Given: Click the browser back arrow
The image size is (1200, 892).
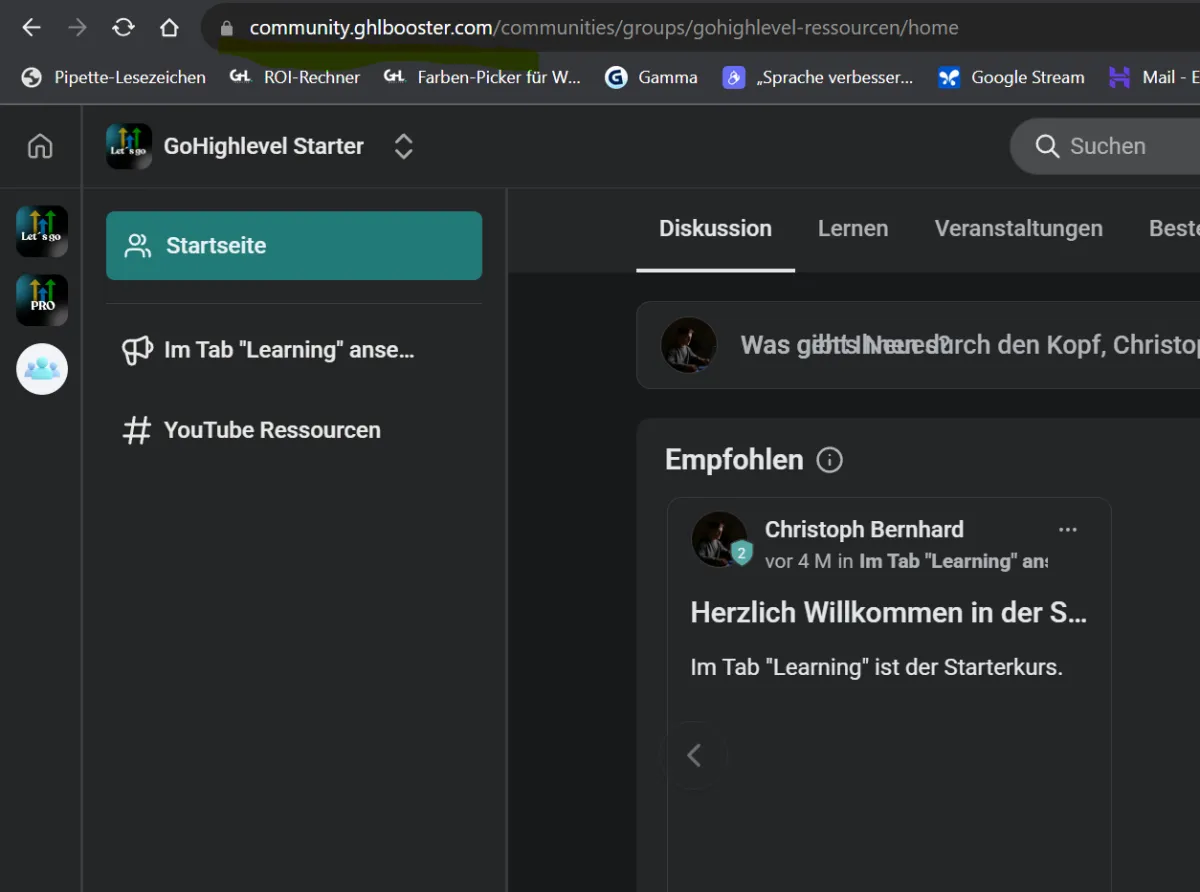Looking at the screenshot, I should pyautogui.click(x=32, y=28).
